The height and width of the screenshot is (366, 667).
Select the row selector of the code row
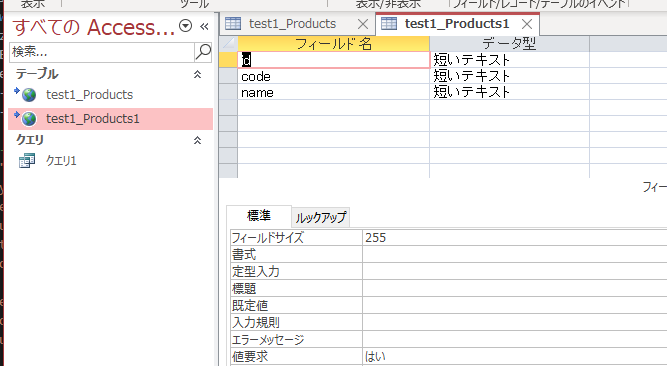click(x=228, y=76)
